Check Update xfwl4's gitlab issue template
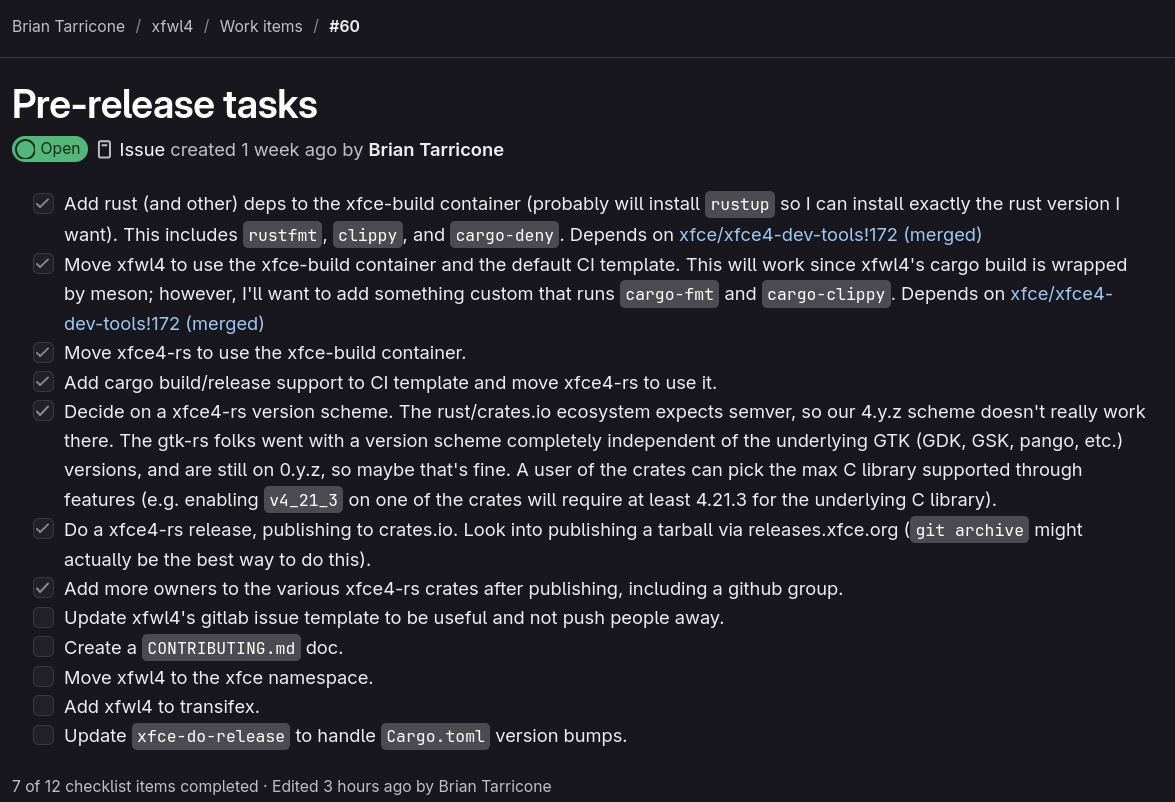 pos(43,617)
